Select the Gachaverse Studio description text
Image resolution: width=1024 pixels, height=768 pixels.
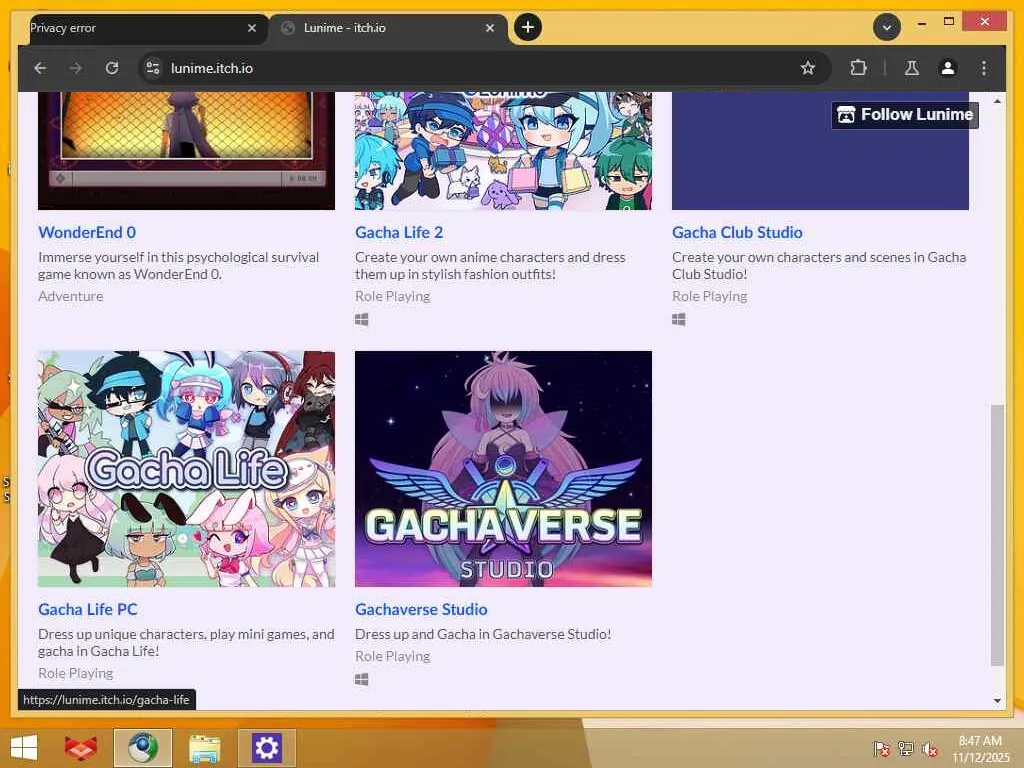483,634
